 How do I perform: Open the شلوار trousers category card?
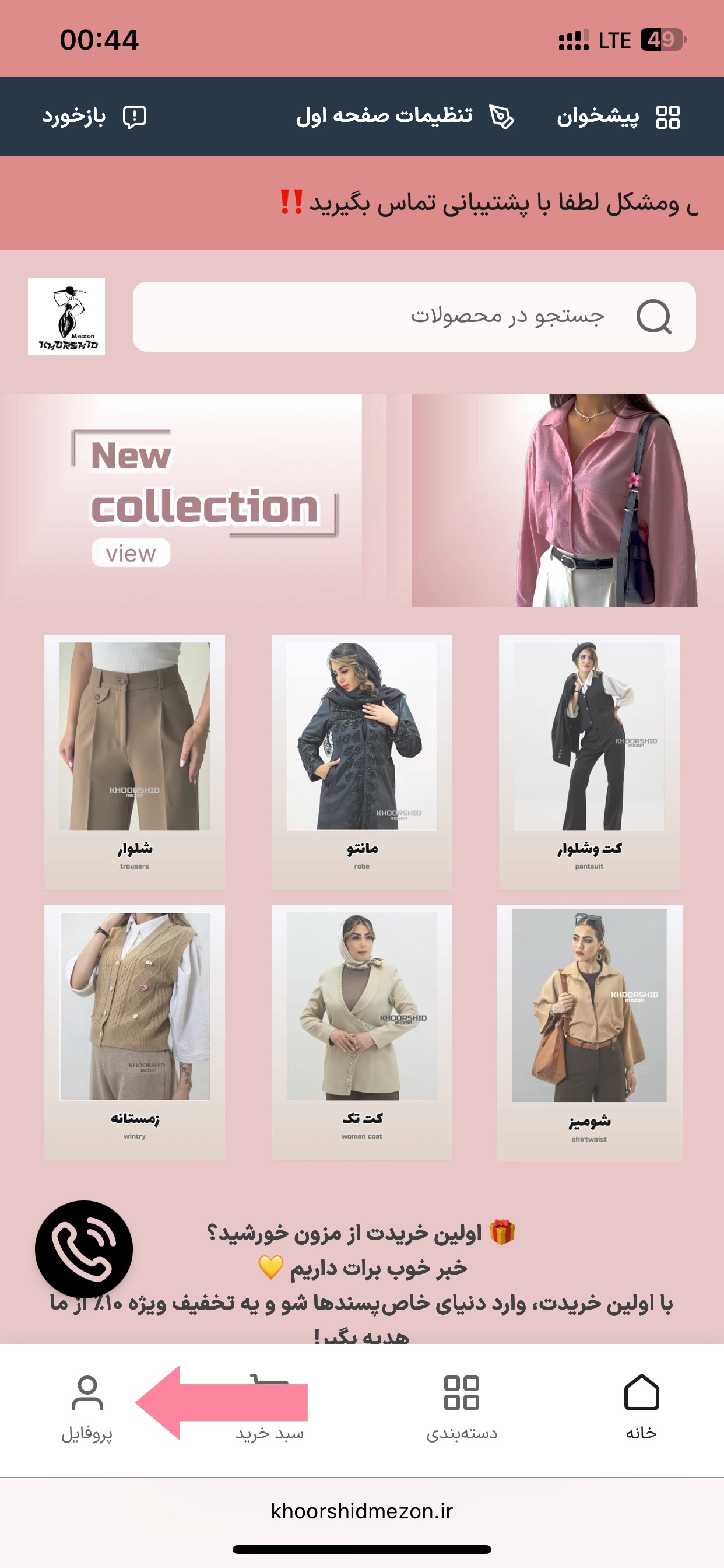click(135, 762)
